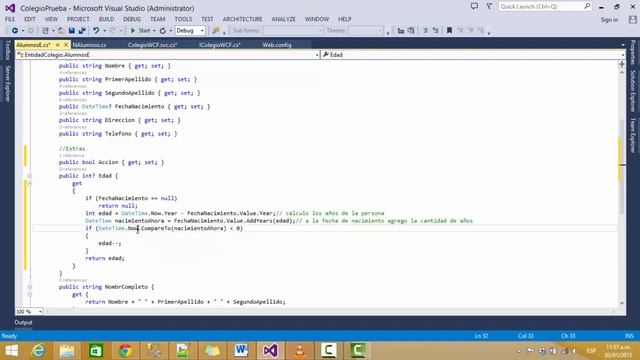The height and width of the screenshot is (360, 640).
Task: Open the TEAM menu
Action: [x=158, y=19]
